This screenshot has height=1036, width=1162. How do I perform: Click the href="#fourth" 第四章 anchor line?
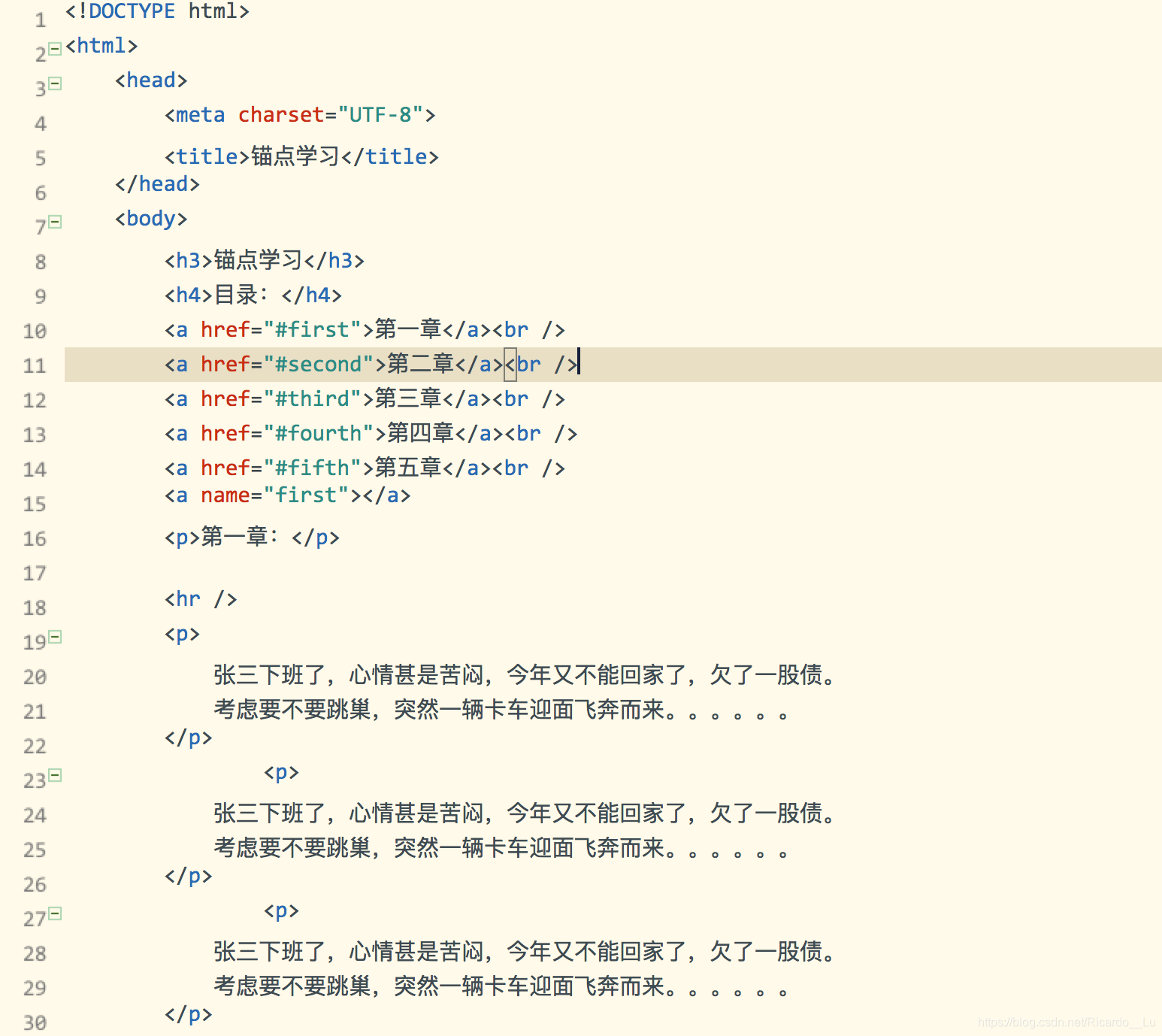(371, 433)
